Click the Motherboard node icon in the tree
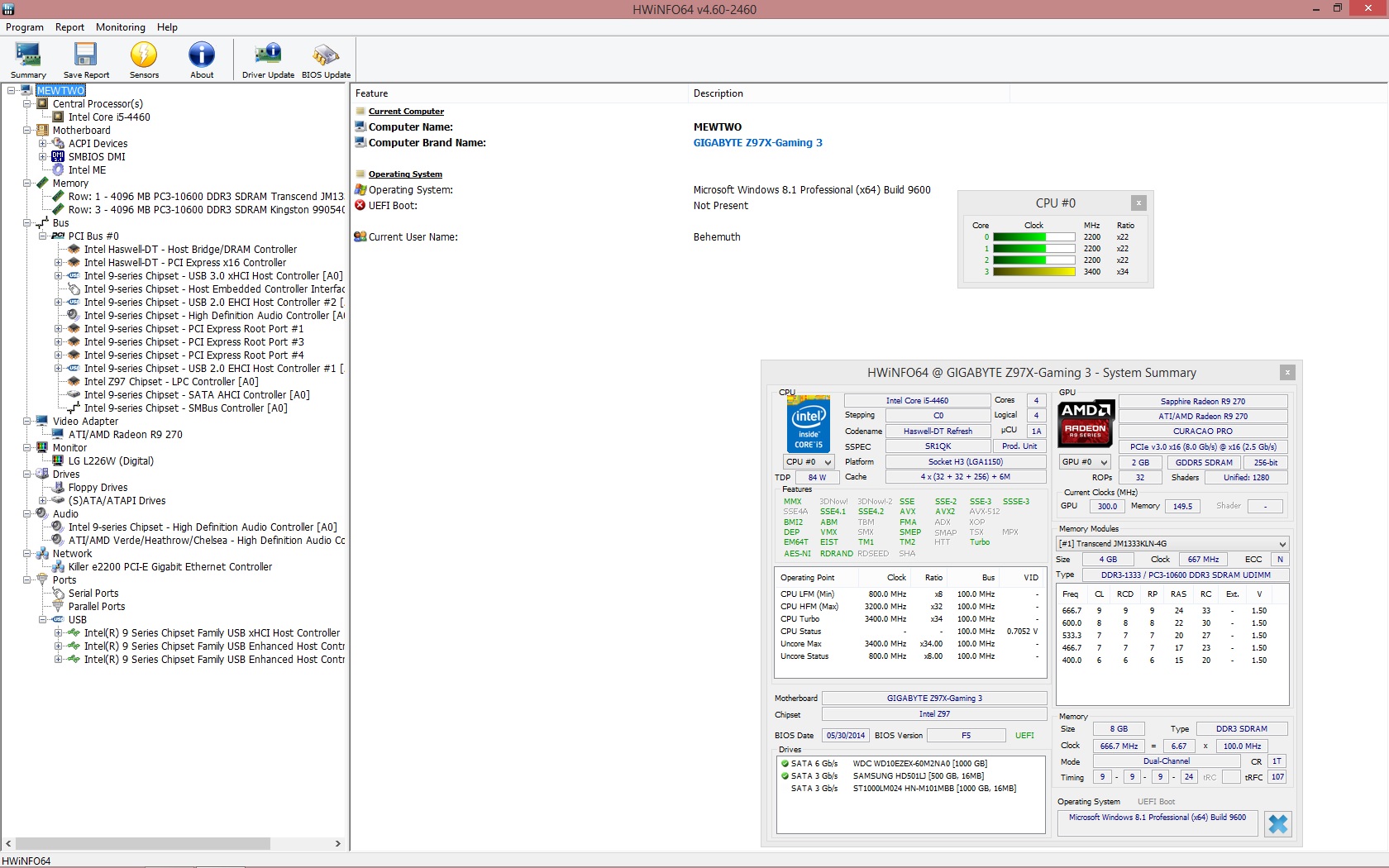This screenshot has width=1389, height=868. pos(43,131)
